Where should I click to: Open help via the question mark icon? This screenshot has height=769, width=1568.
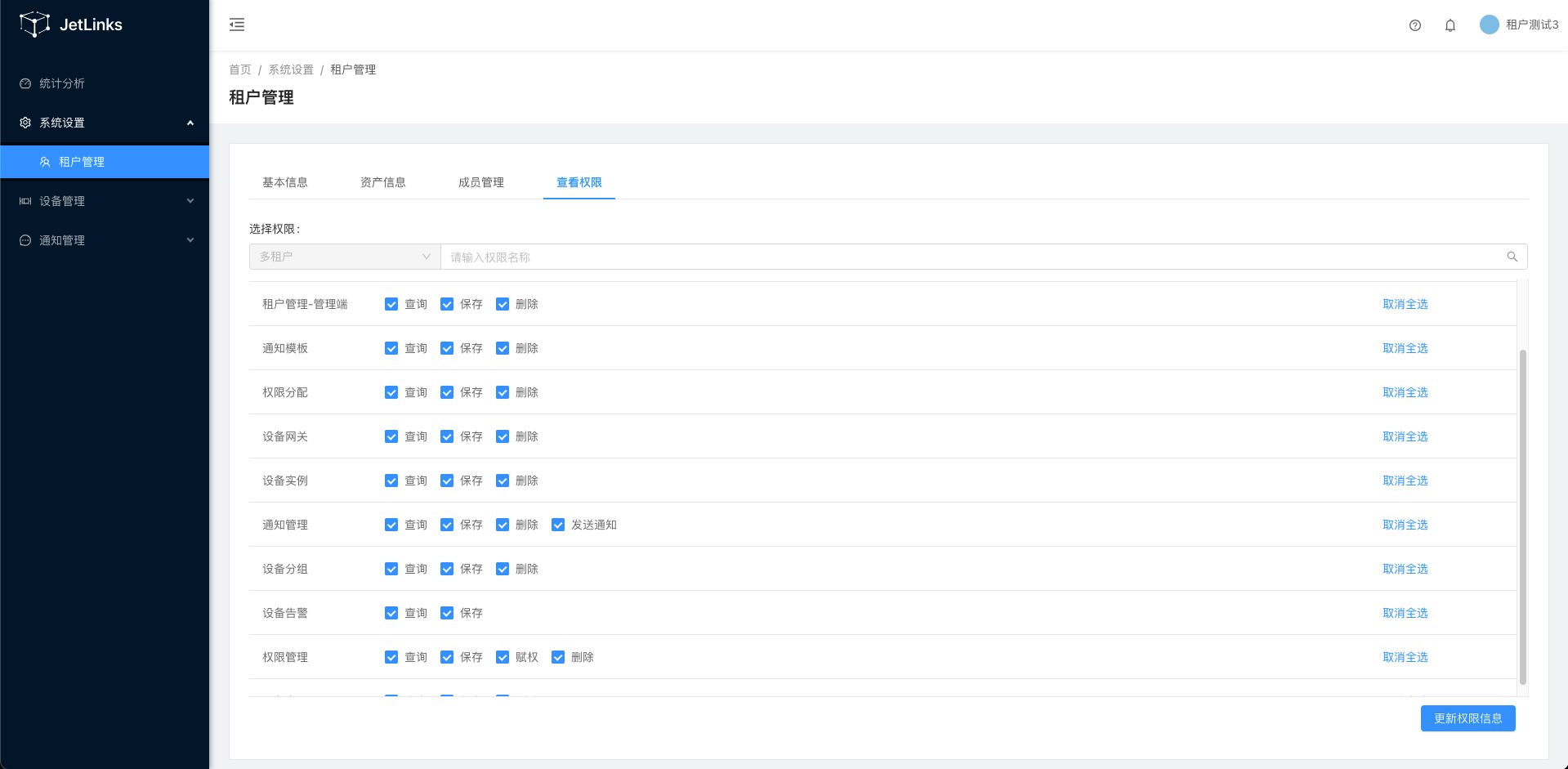pos(1415,25)
